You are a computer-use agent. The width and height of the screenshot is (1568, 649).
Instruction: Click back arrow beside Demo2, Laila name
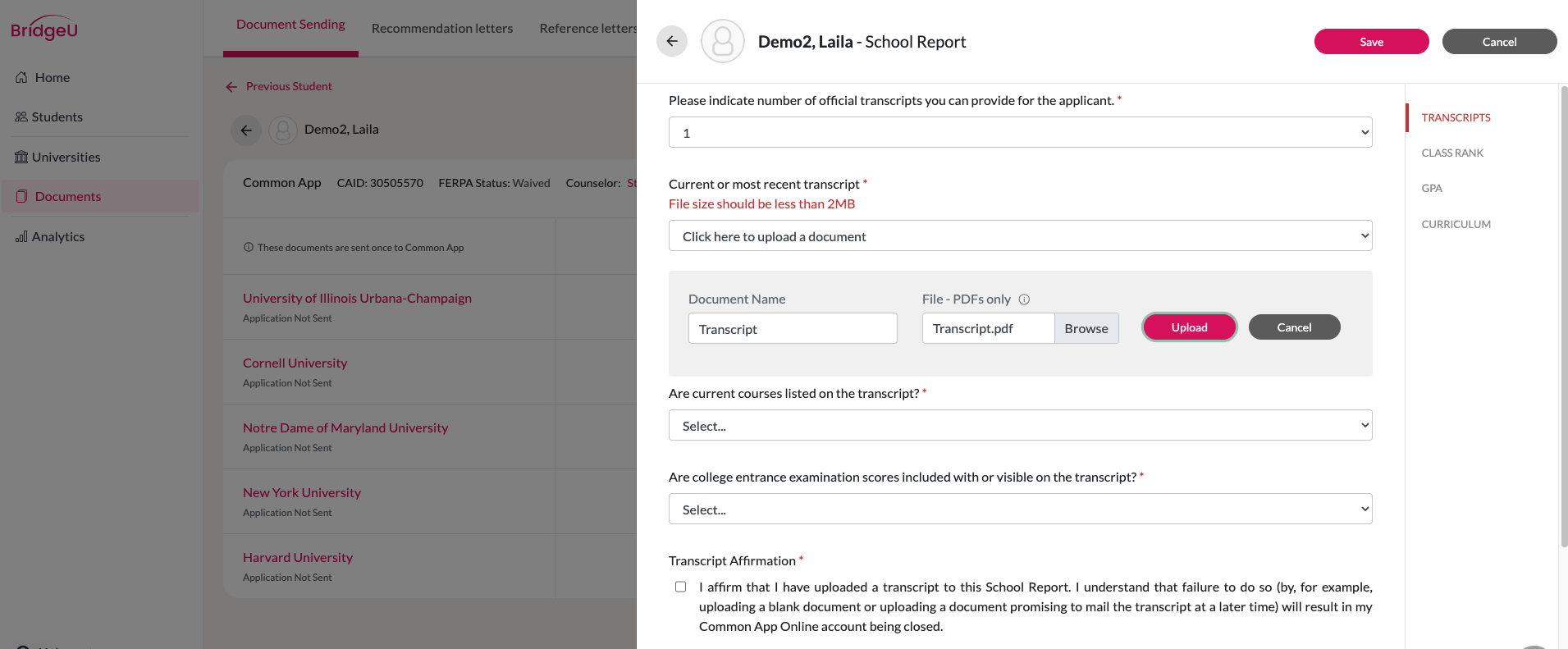coord(246,130)
